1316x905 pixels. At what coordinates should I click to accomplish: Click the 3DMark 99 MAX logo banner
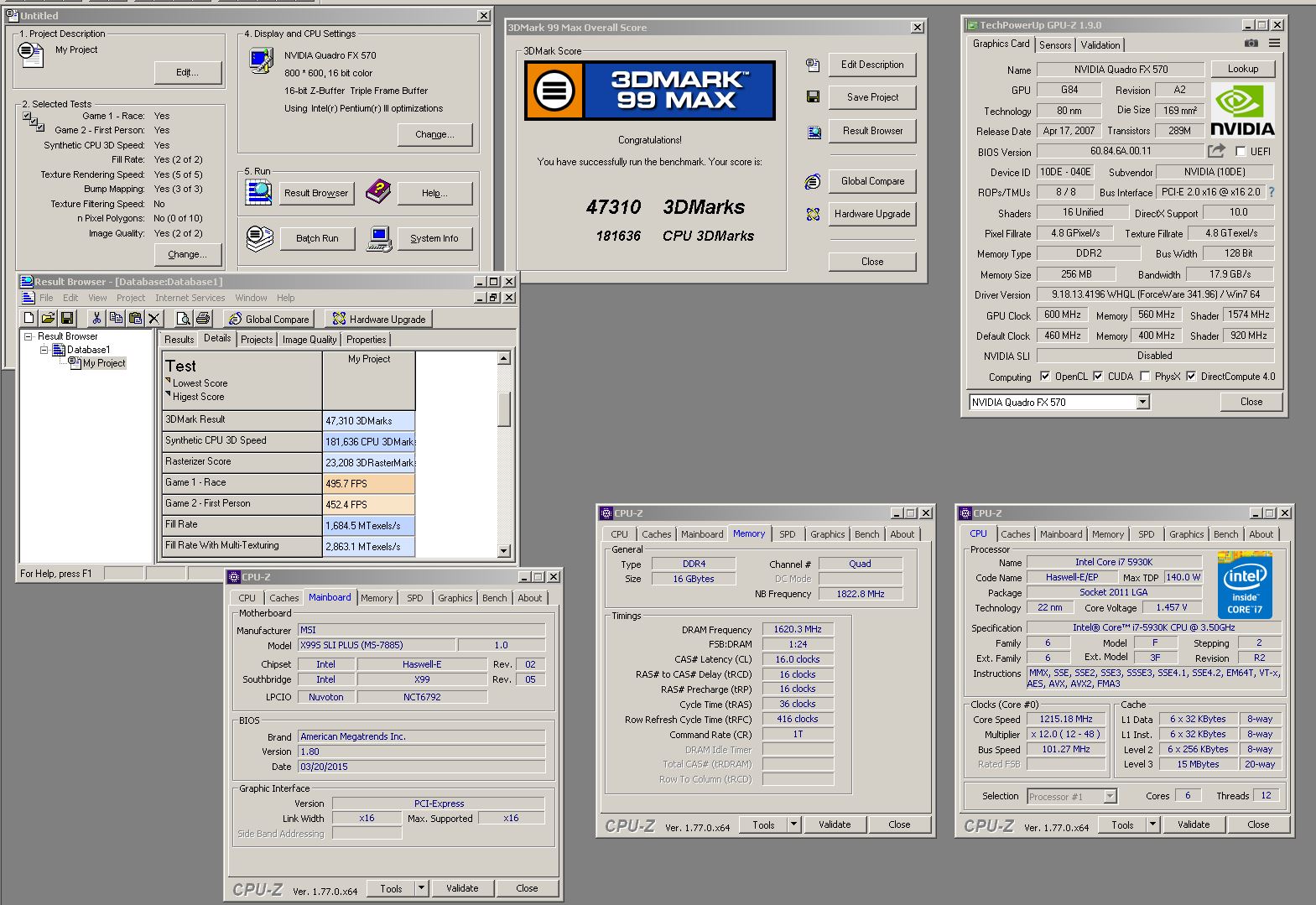pyautogui.click(x=650, y=90)
